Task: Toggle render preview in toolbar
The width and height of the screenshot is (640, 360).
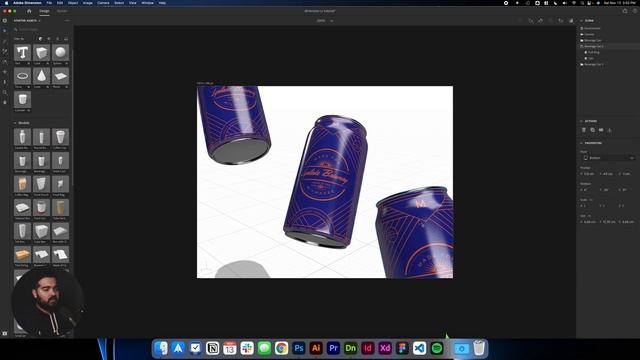Action: click(571, 20)
